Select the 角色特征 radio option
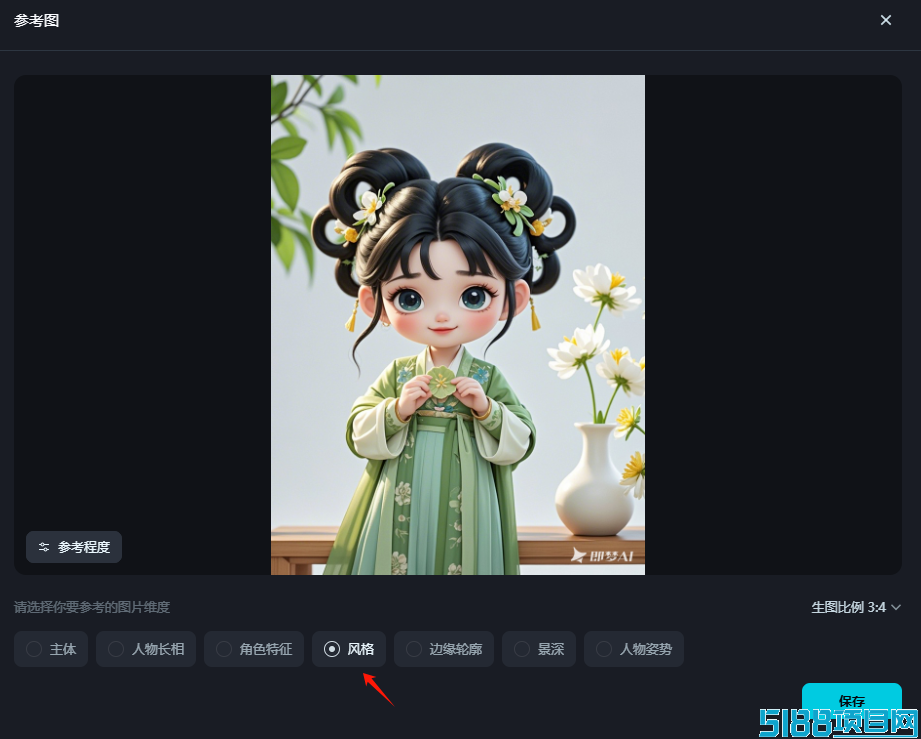 coord(254,649)
